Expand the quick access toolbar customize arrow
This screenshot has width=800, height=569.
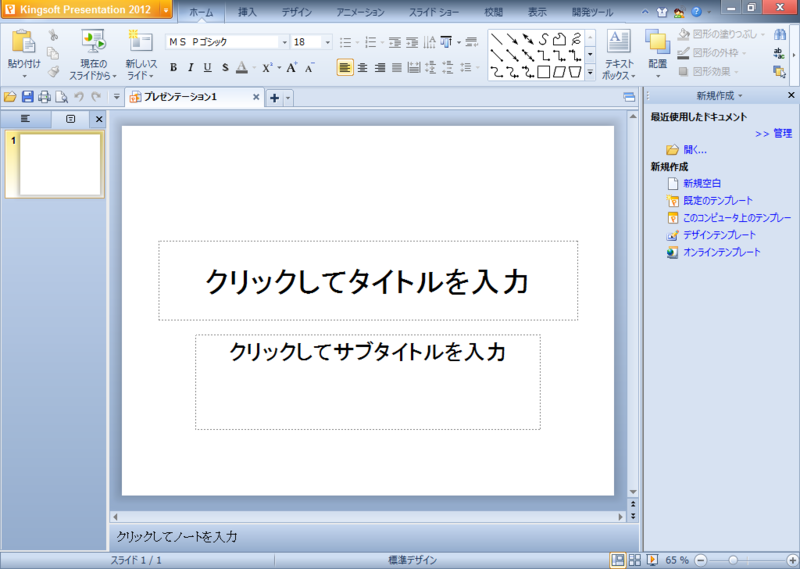click(x=116, y=97)
